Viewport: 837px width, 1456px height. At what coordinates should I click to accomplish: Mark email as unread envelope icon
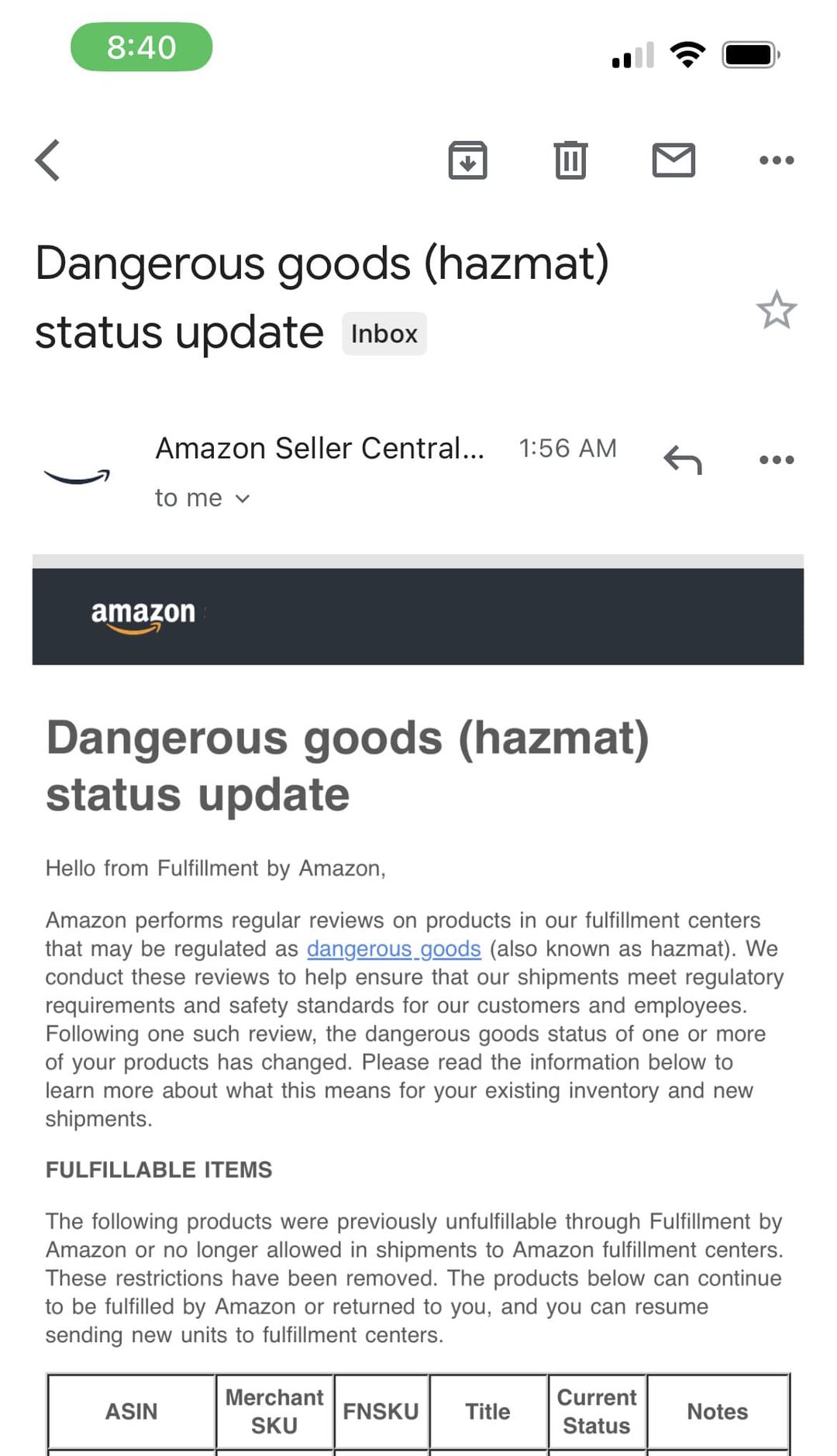pos(673,160)
